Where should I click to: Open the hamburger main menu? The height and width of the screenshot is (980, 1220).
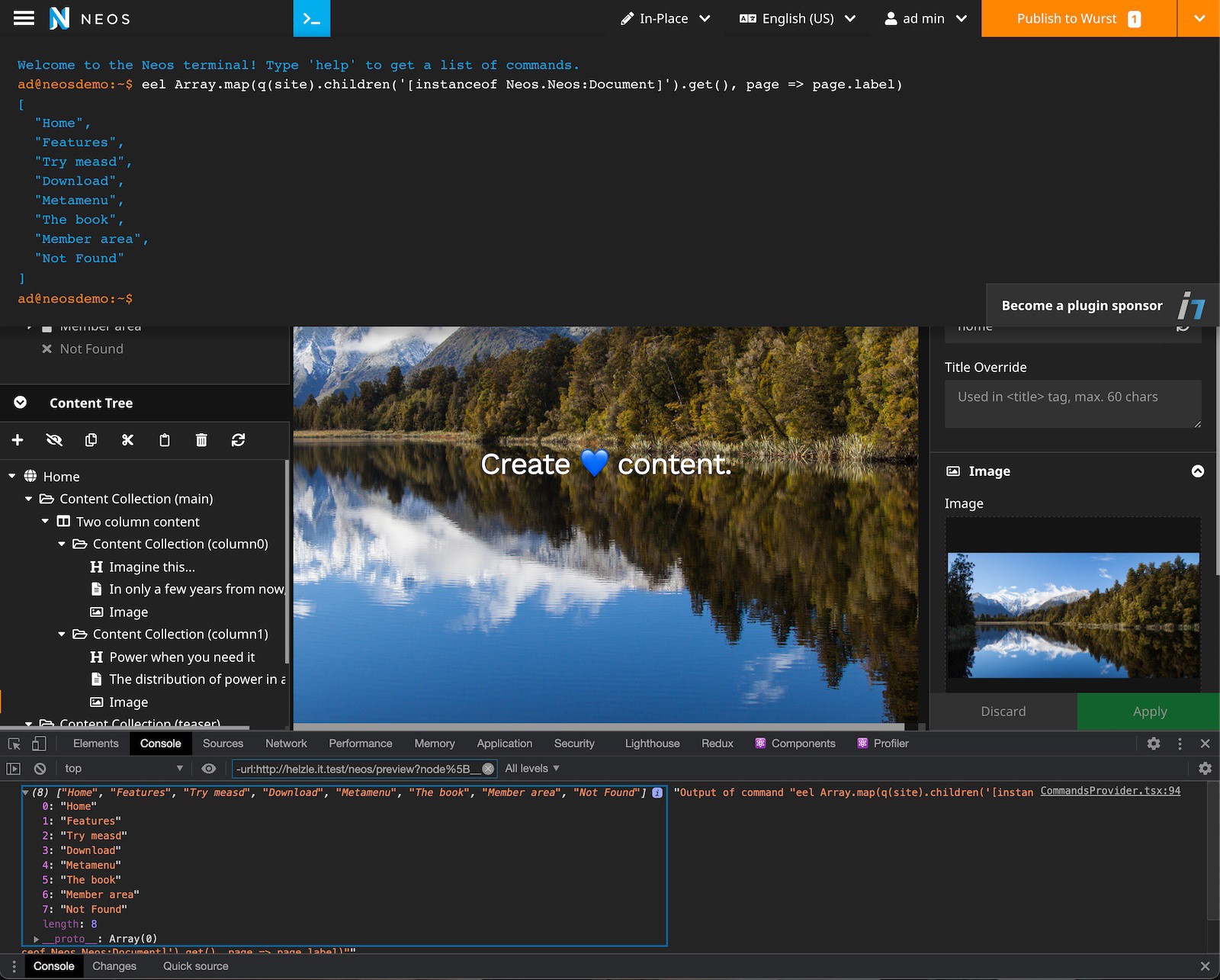[x=24, y=18]
